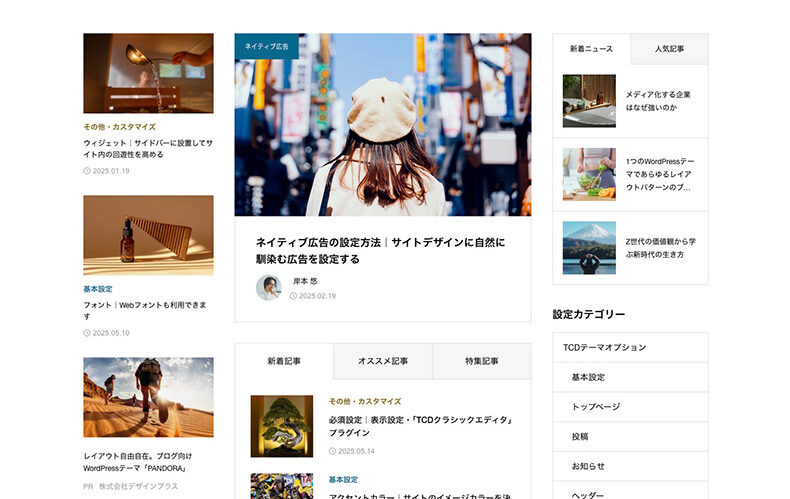Open the hero image of woman in beret
790x499 pixels.
pos(383,125)
